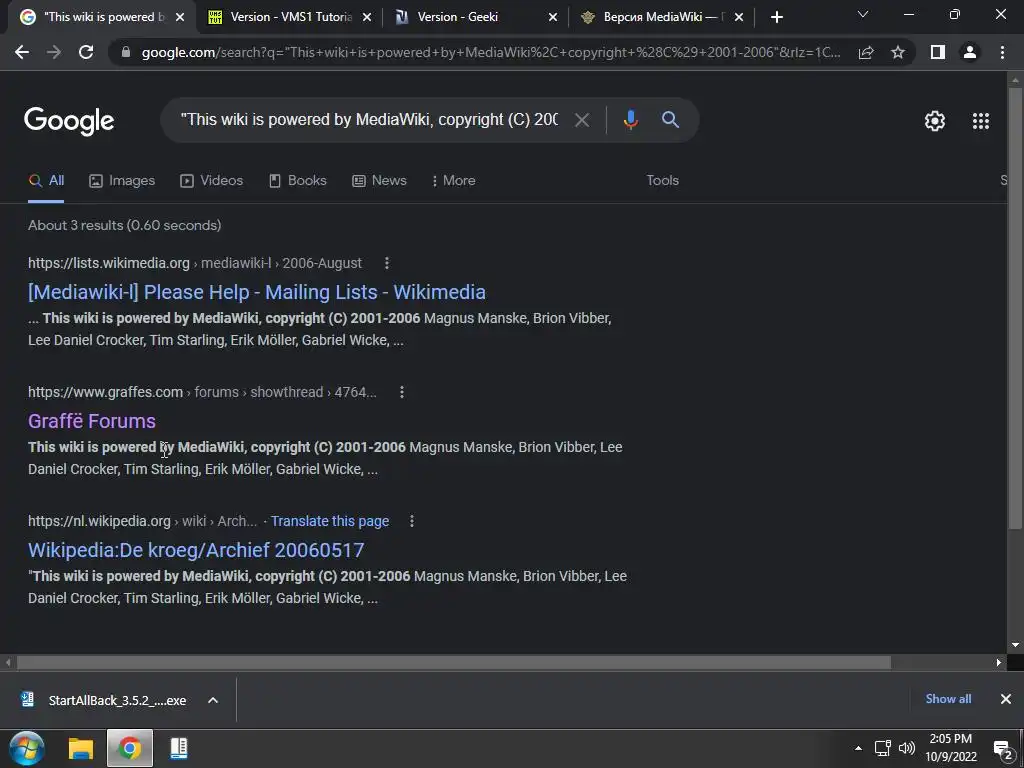Click the vertical page scrollbar
Viewport: 1024px width, 768px height.
click(x=1015, y=307)
